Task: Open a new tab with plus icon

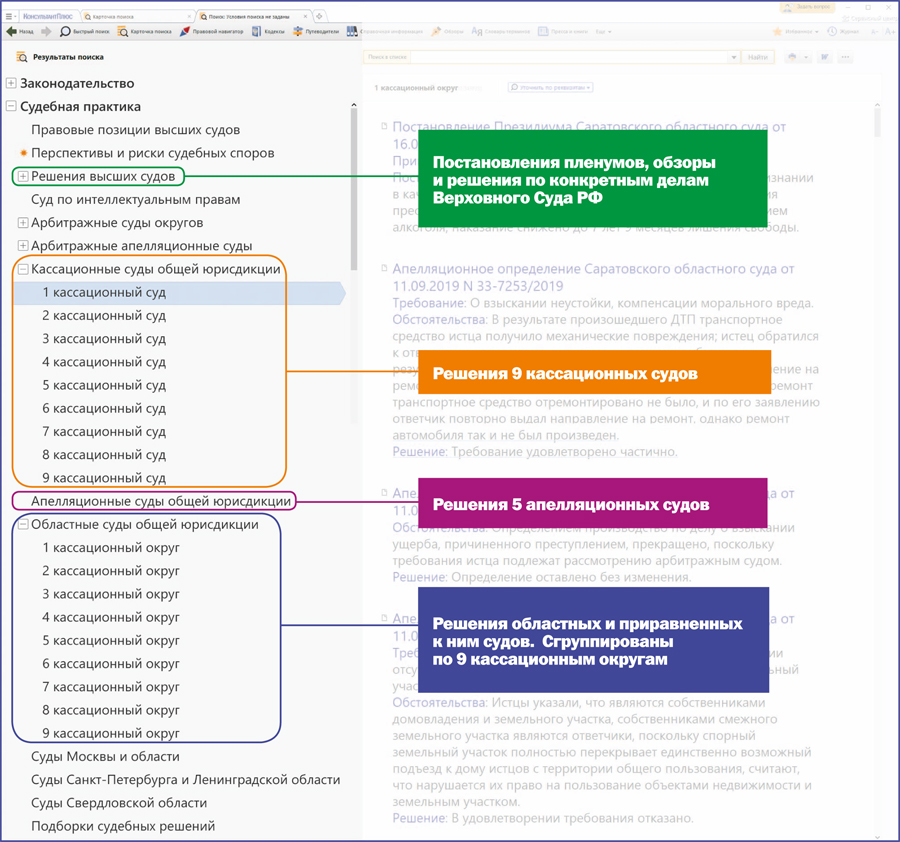Action: click(x=319, y=17)
